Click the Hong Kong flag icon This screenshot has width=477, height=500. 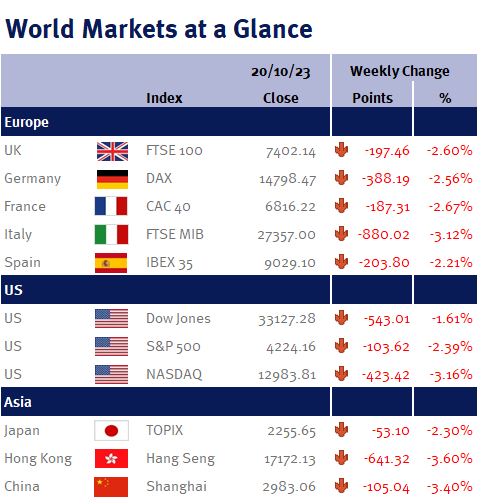pos(111,458)
